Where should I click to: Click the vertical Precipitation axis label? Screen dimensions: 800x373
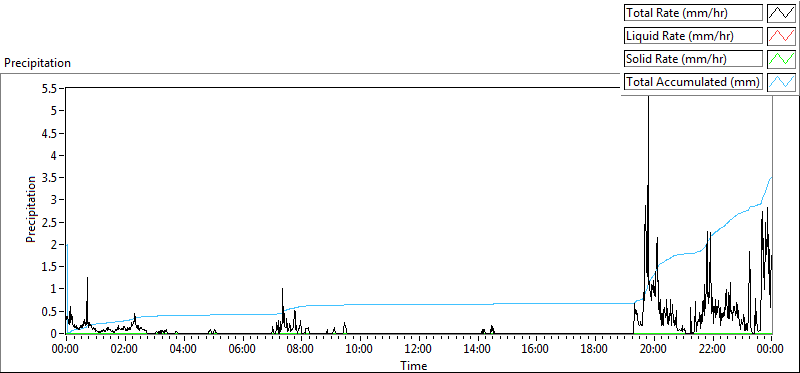(32, 209)
